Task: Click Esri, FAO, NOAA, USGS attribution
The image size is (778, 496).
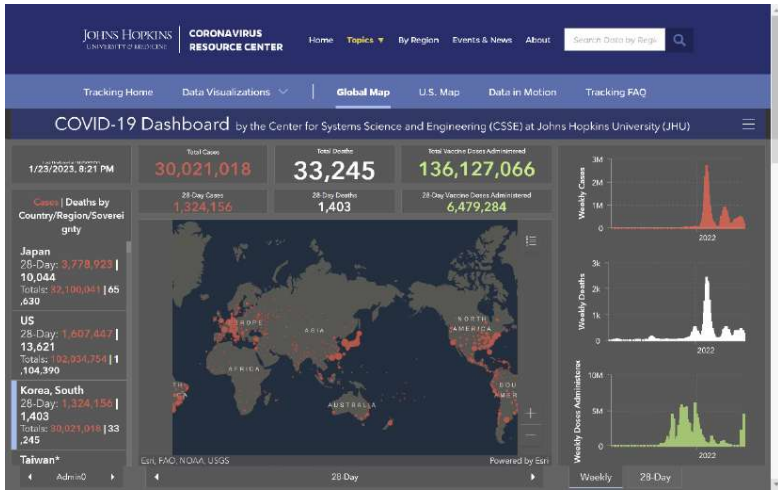Action: (x=185, y=461)
